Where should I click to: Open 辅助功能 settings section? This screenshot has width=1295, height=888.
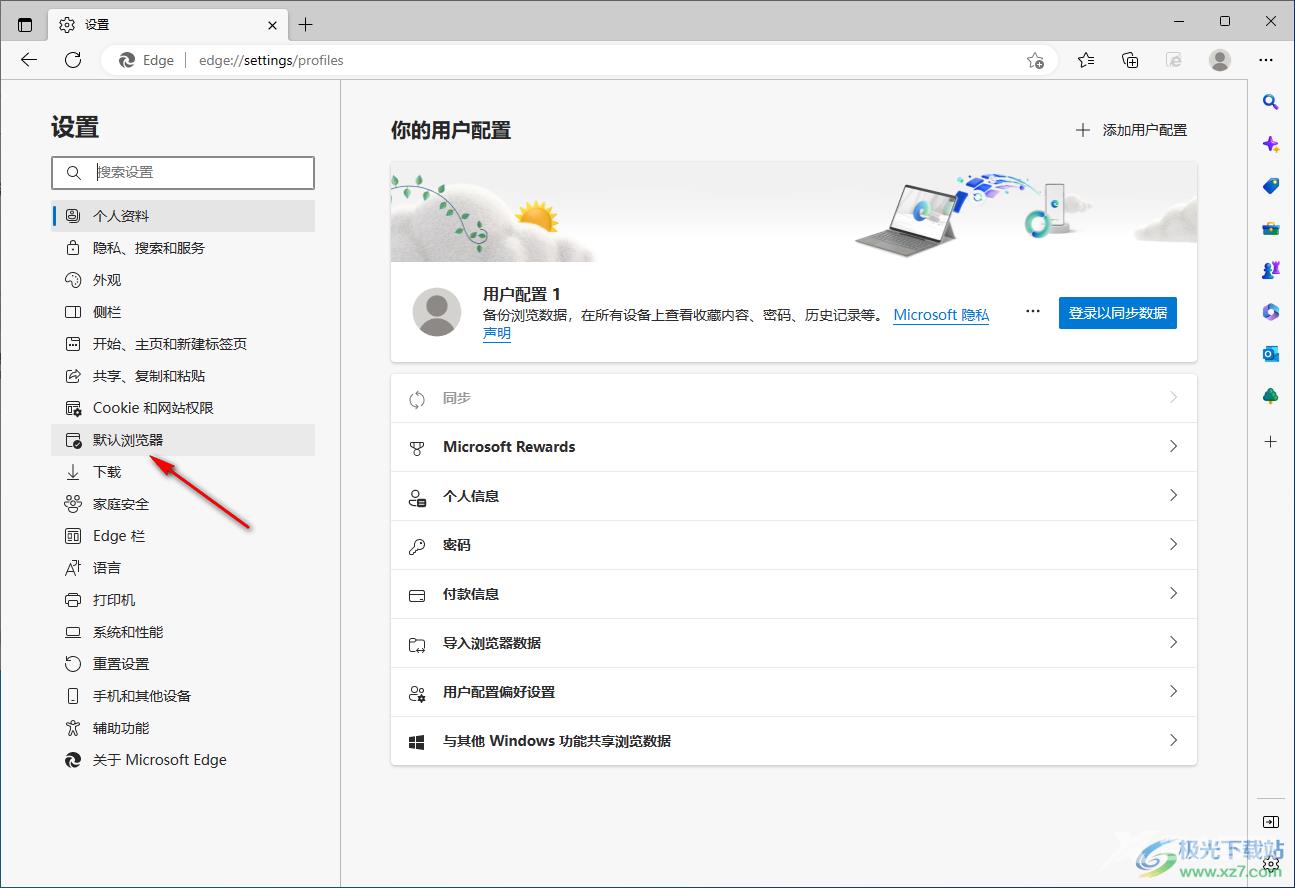click(x=183, y=728)
